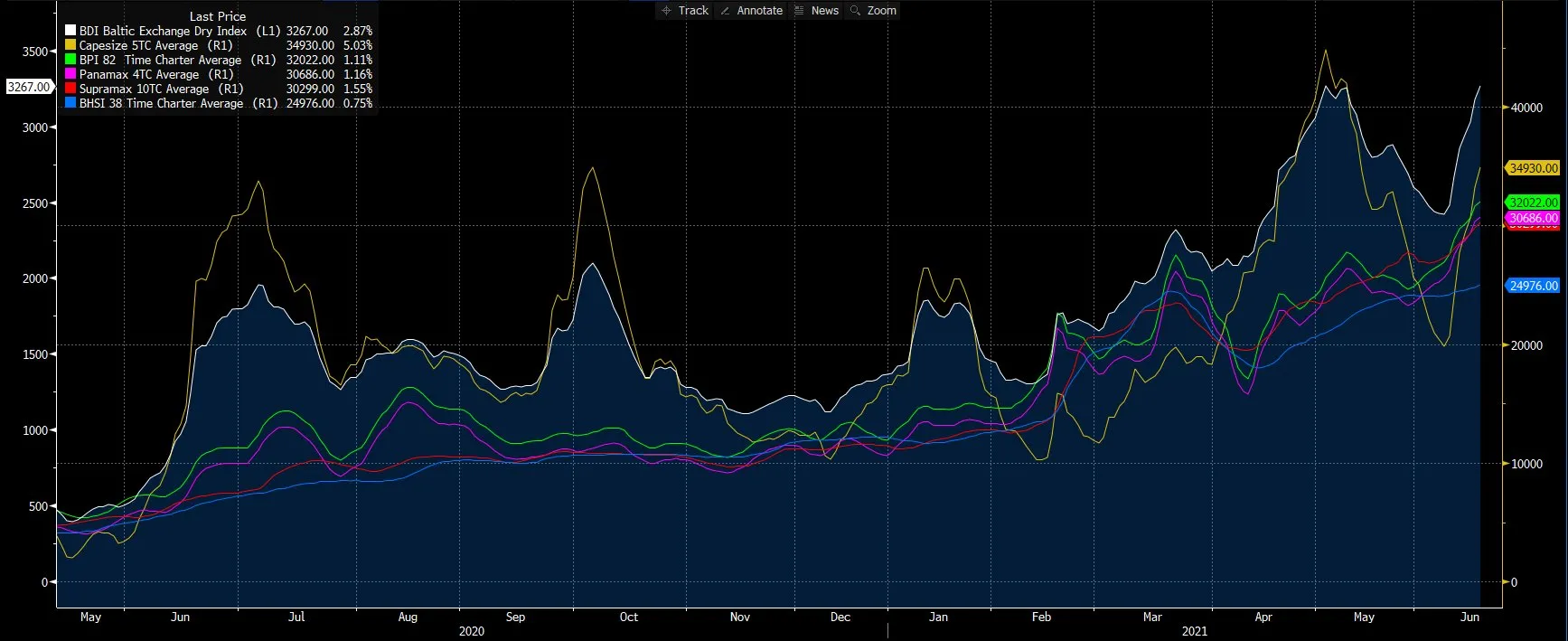Enable Track mode via its label
The width and height of the screenshot is (1568, 641).
693,11
